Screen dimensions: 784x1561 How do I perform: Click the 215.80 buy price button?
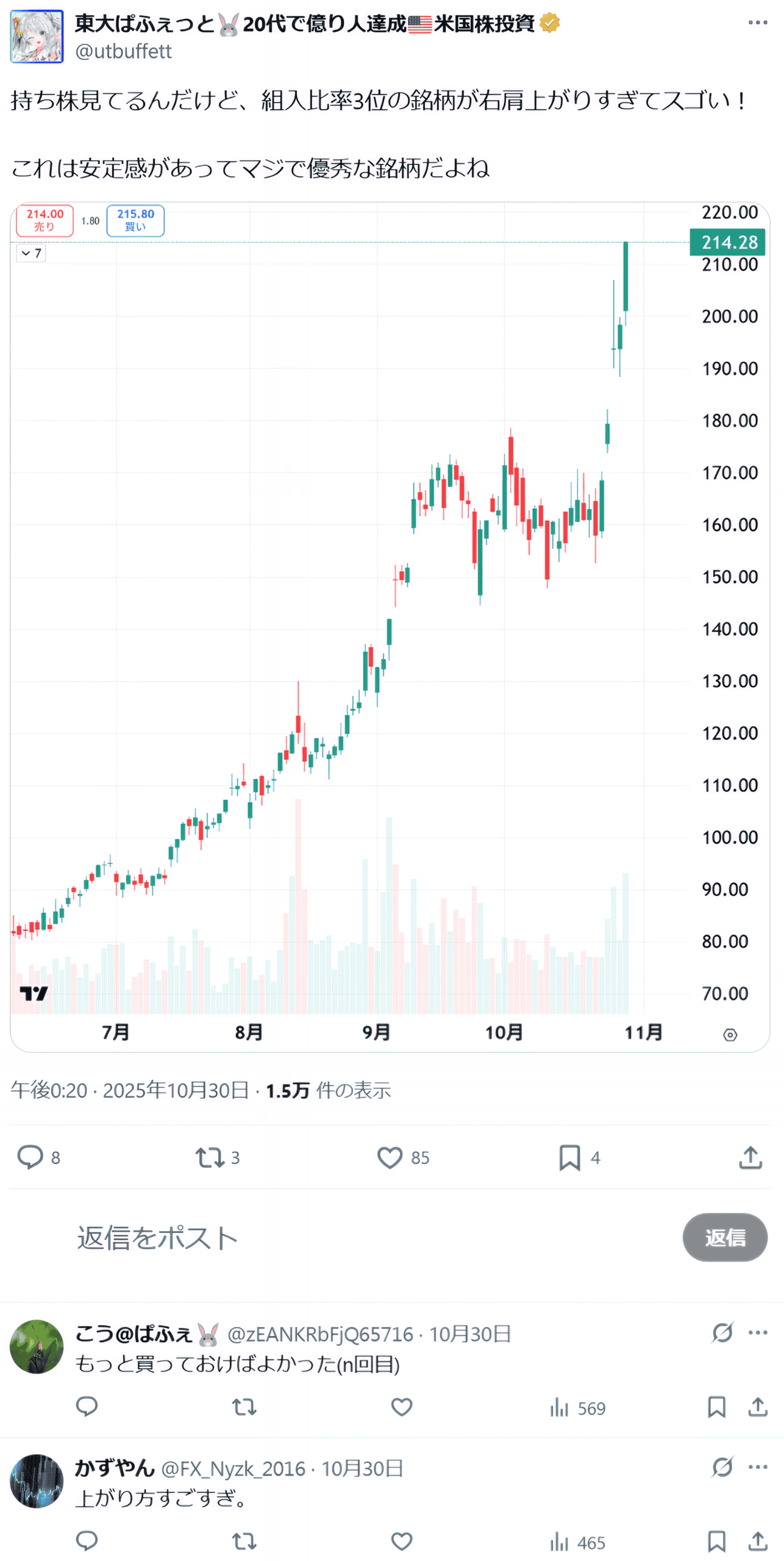click(x=135, y=220)
